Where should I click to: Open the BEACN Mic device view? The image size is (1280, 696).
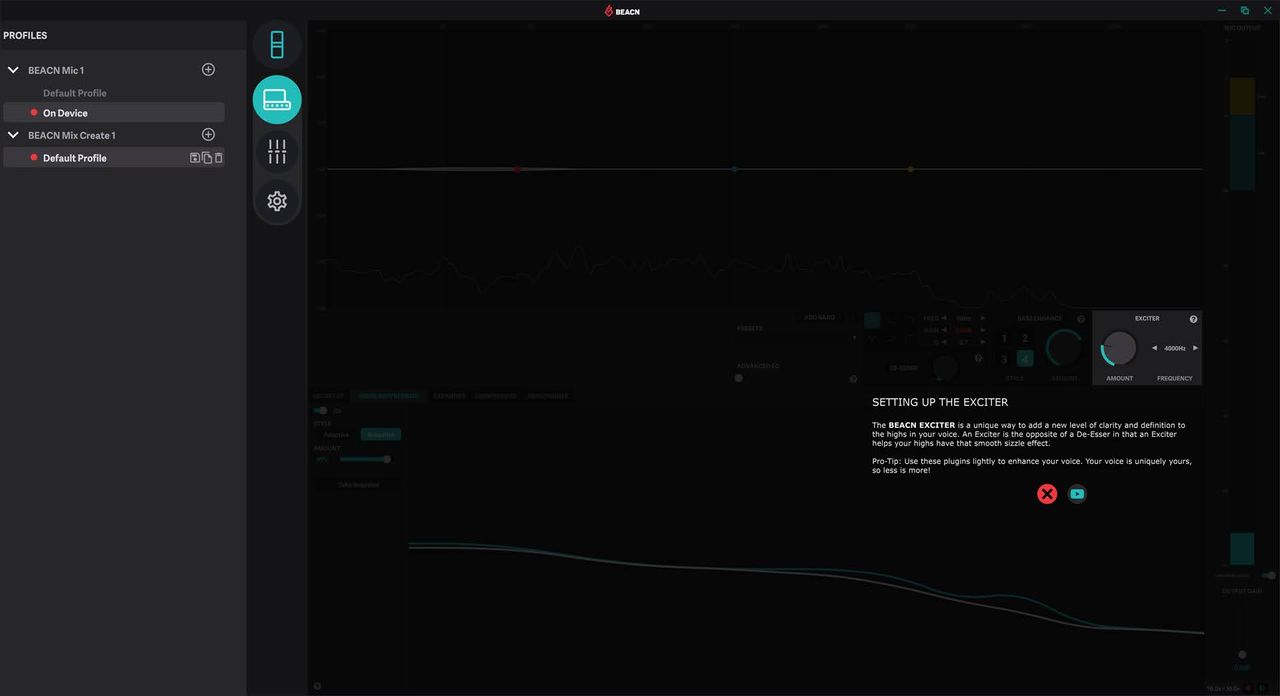pos(277,45)
